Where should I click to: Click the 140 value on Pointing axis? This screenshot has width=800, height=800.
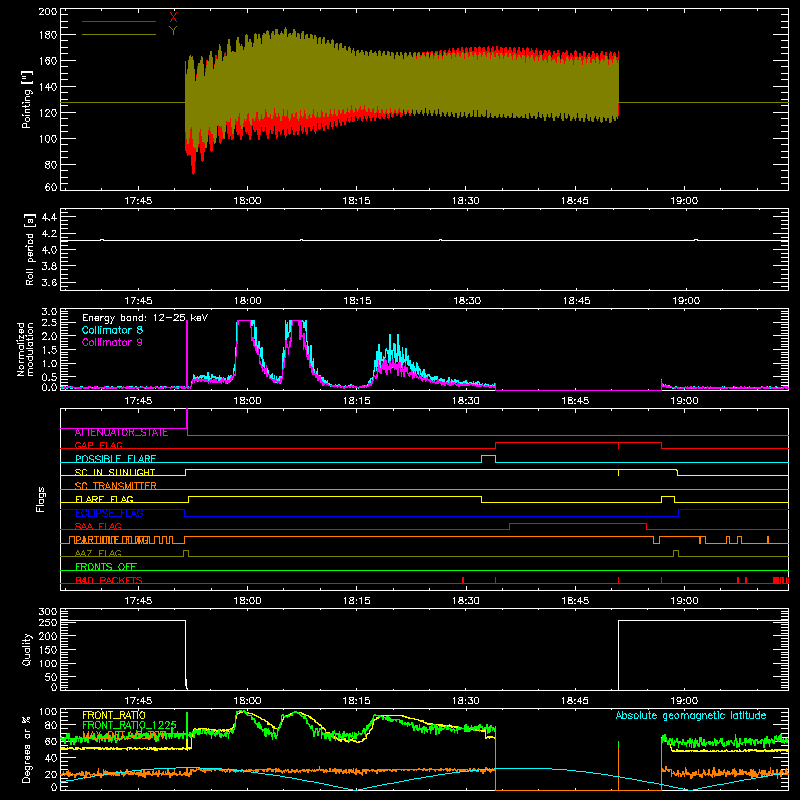click(x=48, y=87)
